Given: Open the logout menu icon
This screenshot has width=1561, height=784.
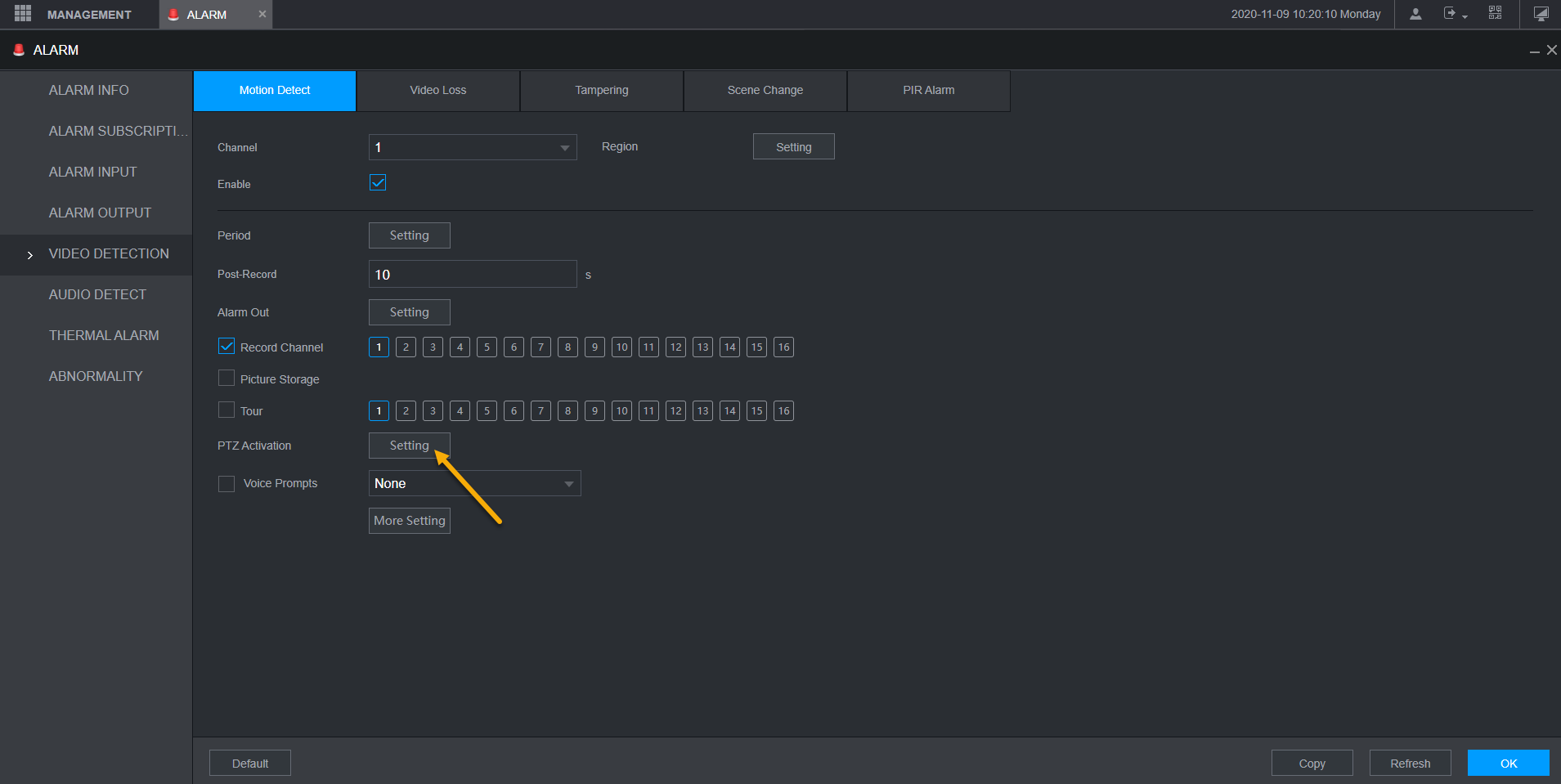Looking at the screenshot, I should pyautogui.click(x=1453, y=14).
